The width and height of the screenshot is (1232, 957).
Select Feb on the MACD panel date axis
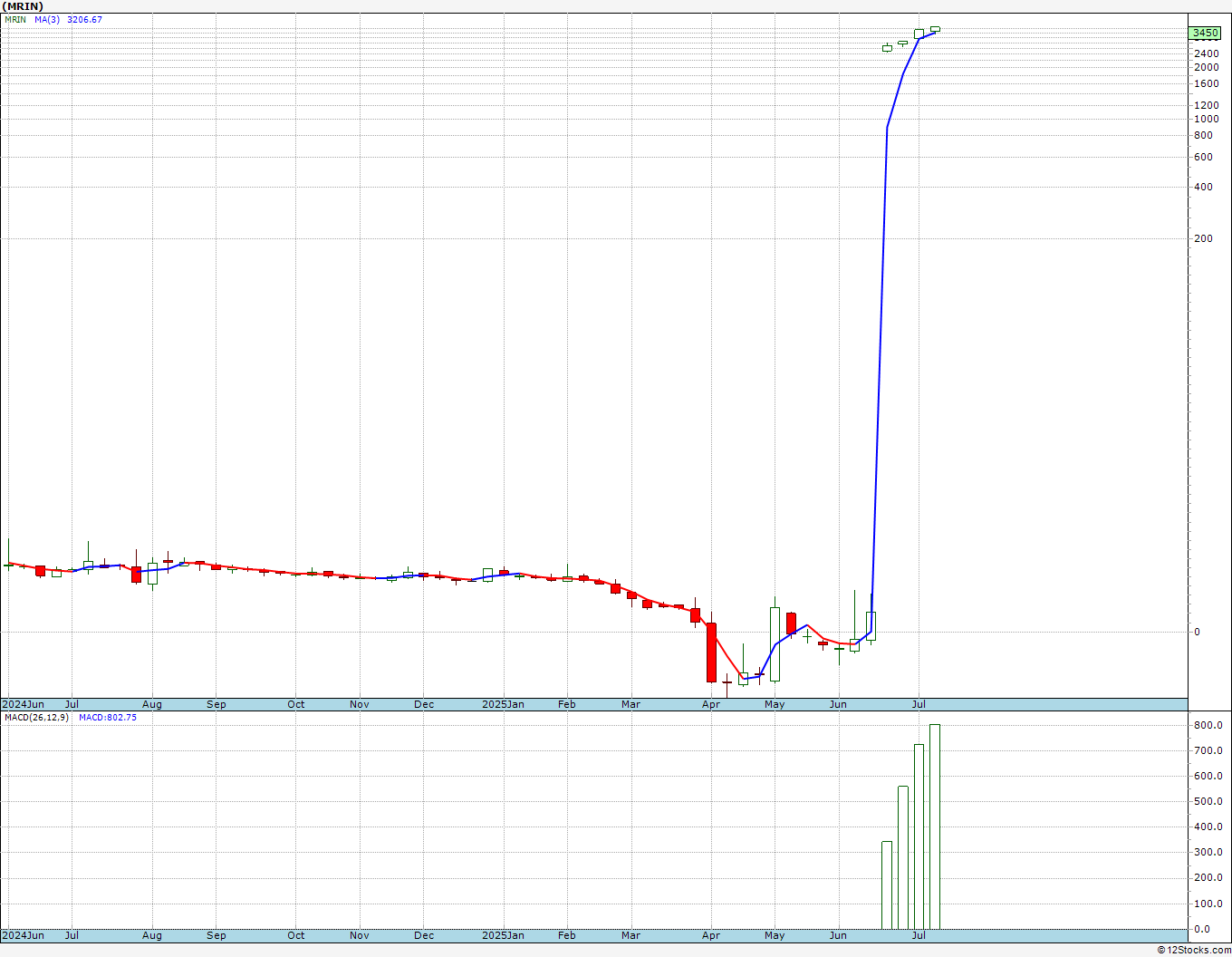[x=567, y=935]
